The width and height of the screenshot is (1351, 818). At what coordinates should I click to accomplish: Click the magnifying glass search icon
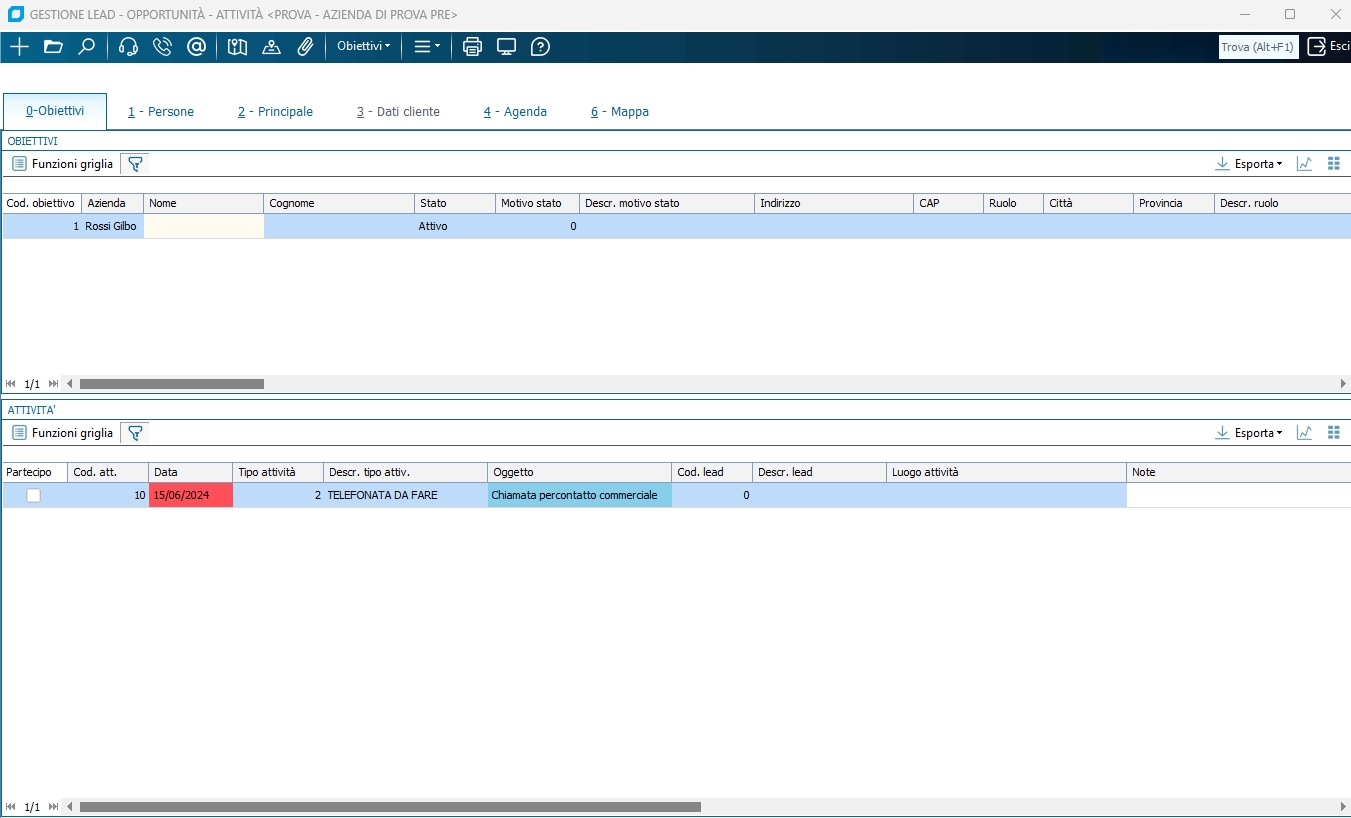click(87, 47)
